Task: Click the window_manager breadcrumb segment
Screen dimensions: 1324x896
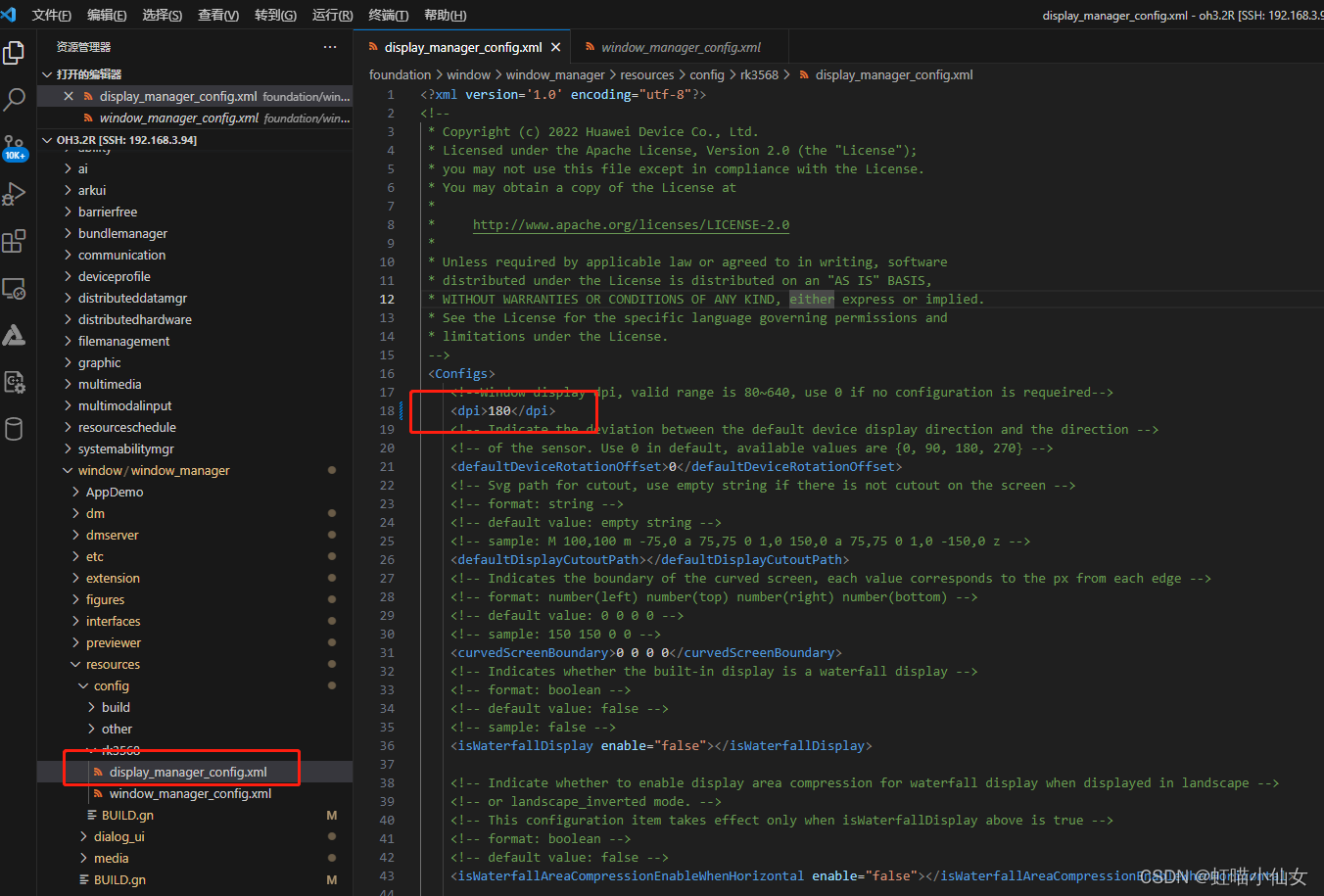Action: tap(555, 74)
